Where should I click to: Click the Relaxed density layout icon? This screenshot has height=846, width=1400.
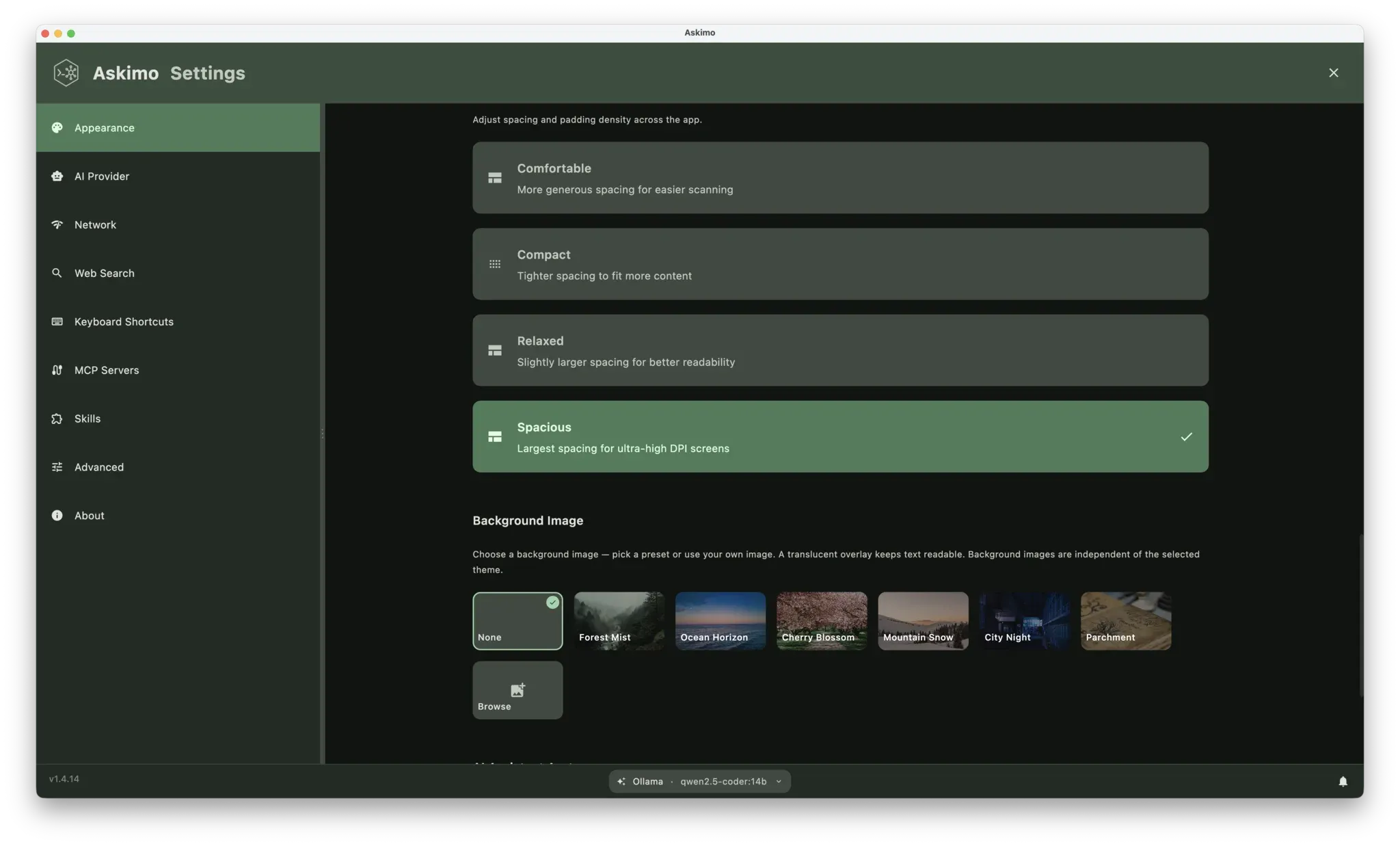tap(495, 350)
